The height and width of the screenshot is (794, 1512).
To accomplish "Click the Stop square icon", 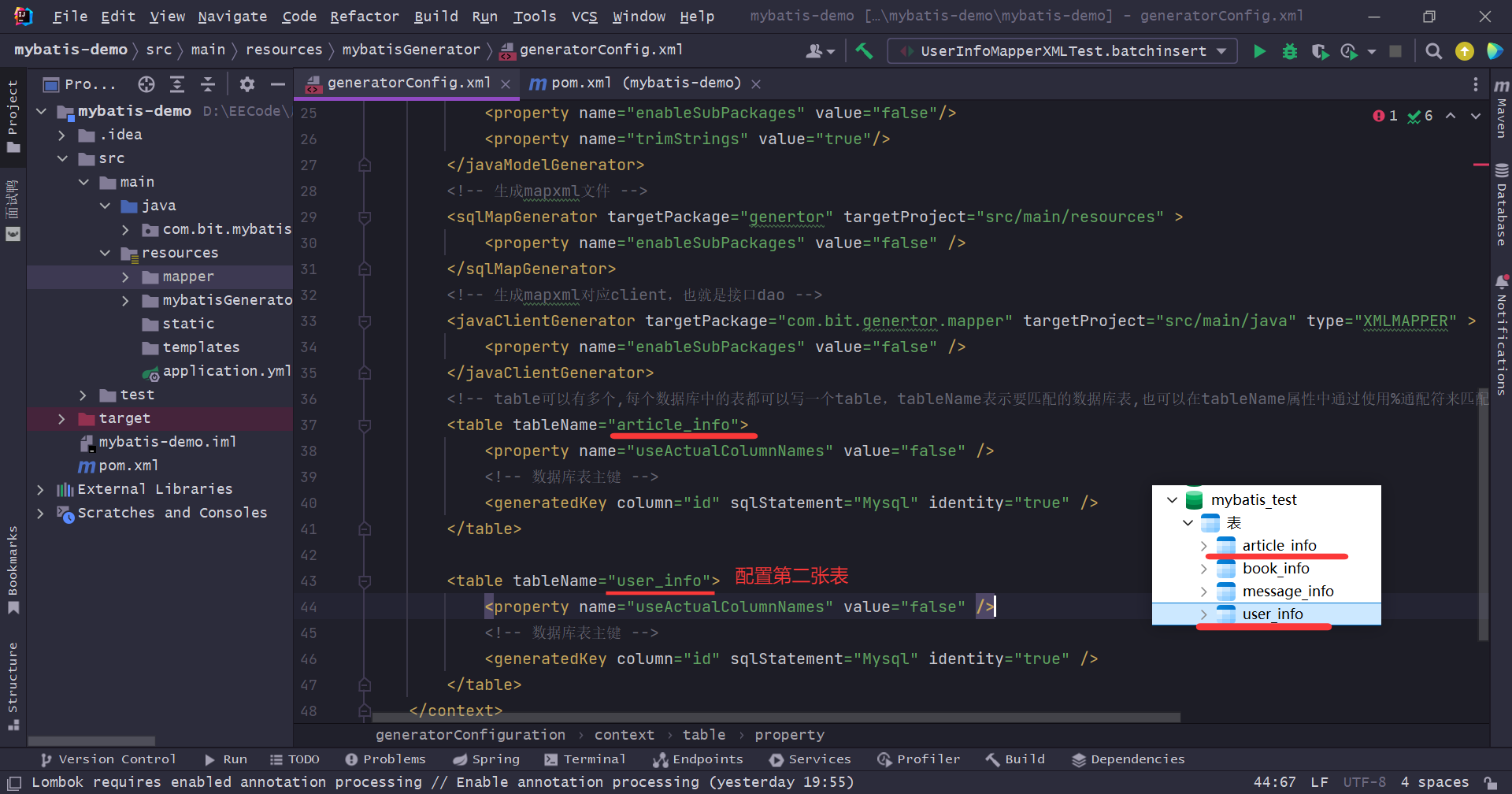I will 1395,51.
